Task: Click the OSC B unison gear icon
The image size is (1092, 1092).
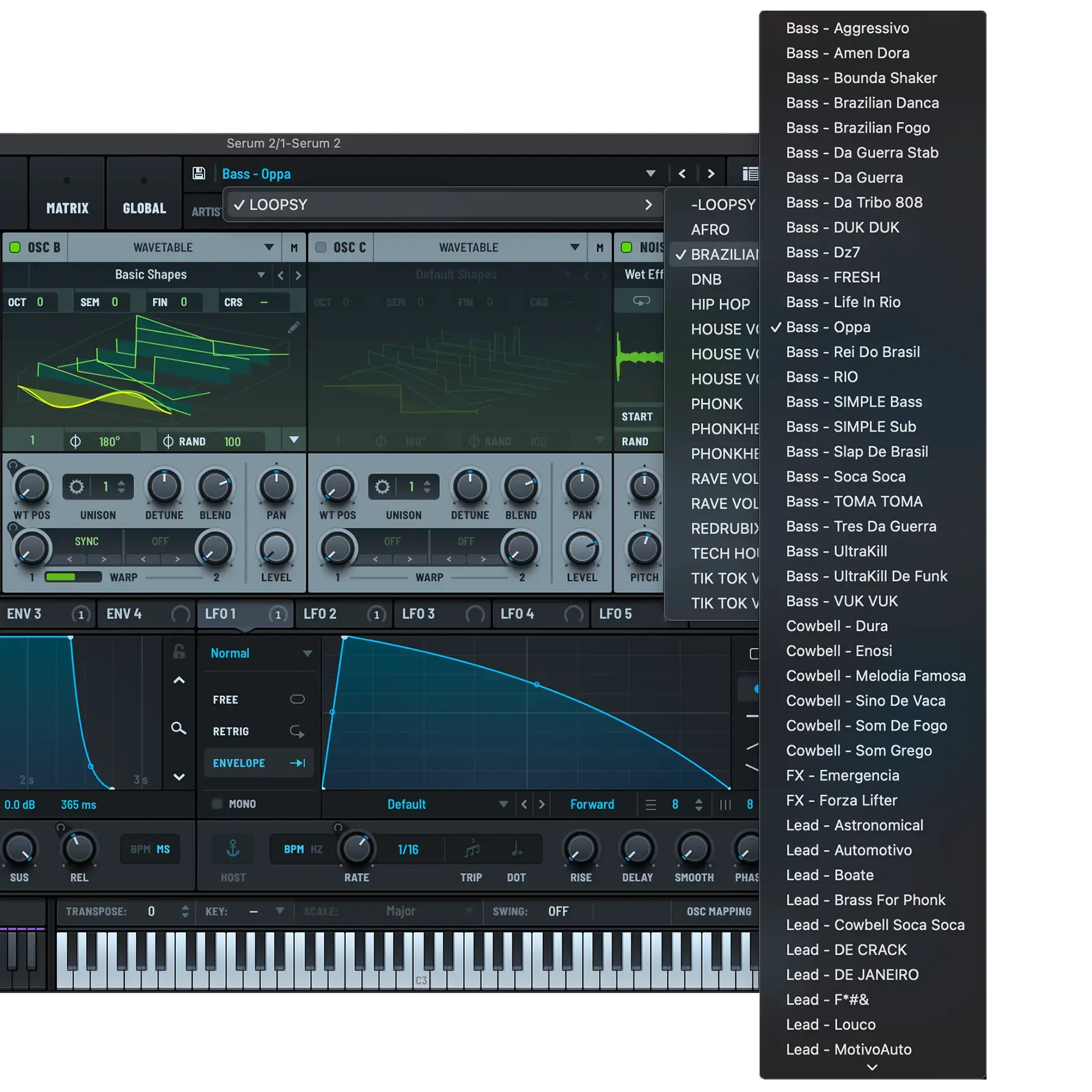Action: (x=76, y=487)
